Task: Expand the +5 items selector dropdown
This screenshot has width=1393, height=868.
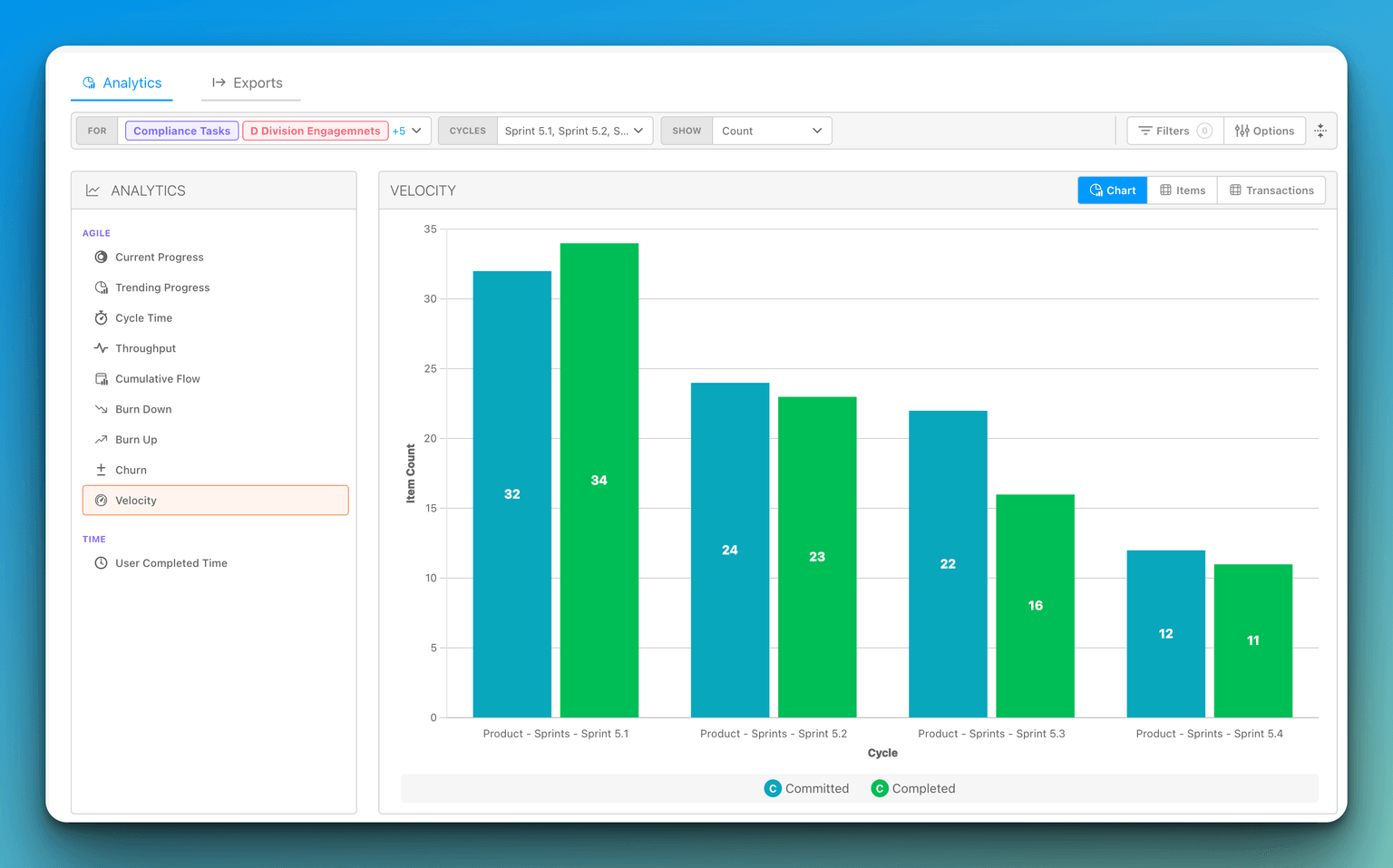Action: (408, 131)
